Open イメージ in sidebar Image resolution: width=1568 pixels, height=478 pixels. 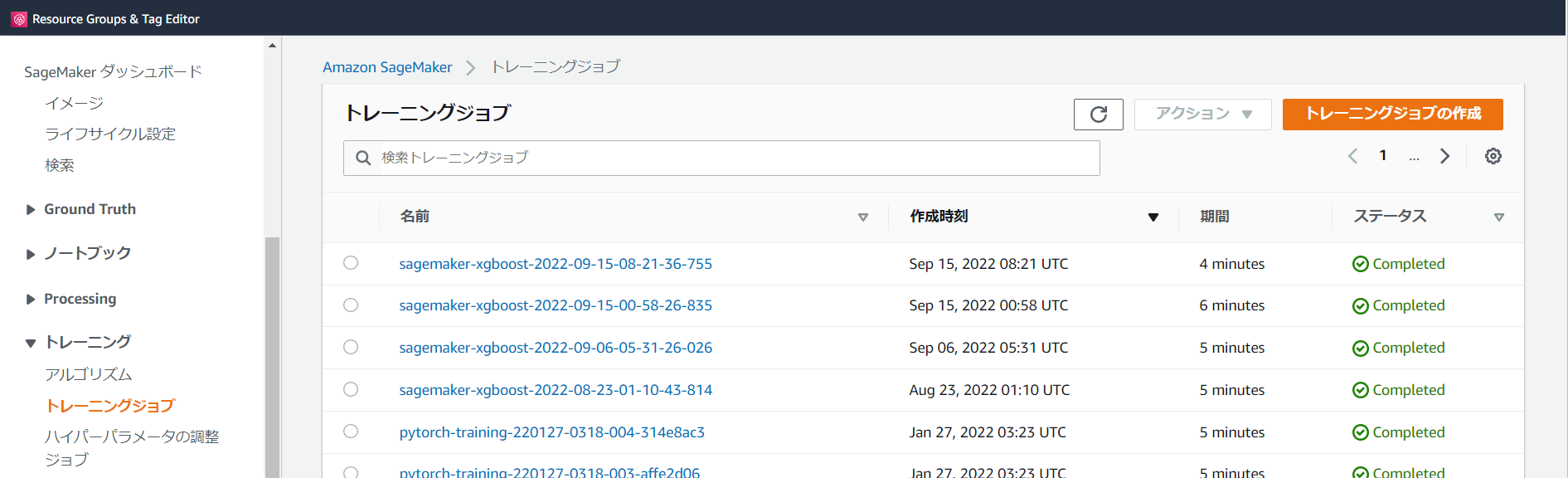pyautogui.click(x=74, y=103)
